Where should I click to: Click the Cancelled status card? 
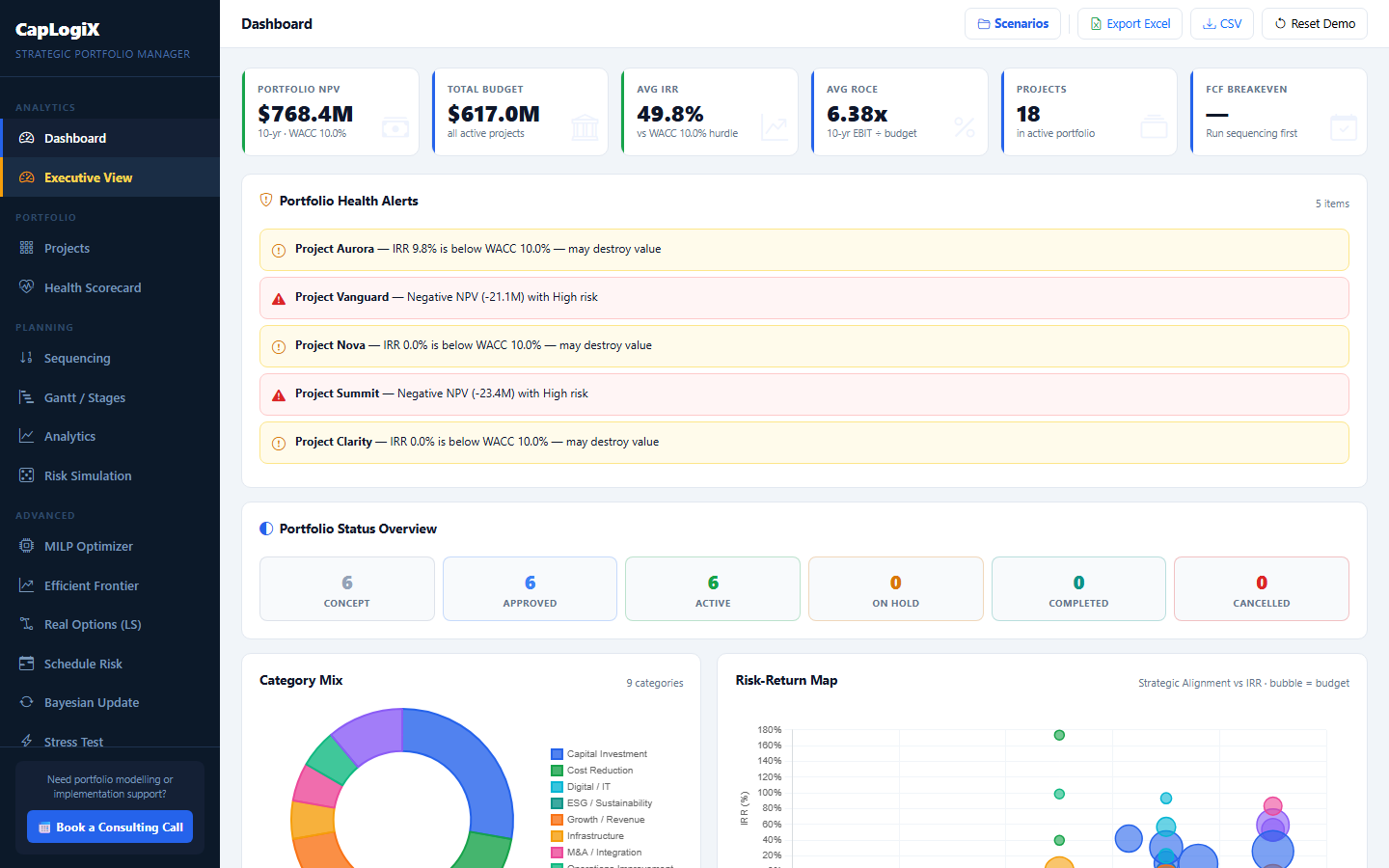pos(1262,588)
